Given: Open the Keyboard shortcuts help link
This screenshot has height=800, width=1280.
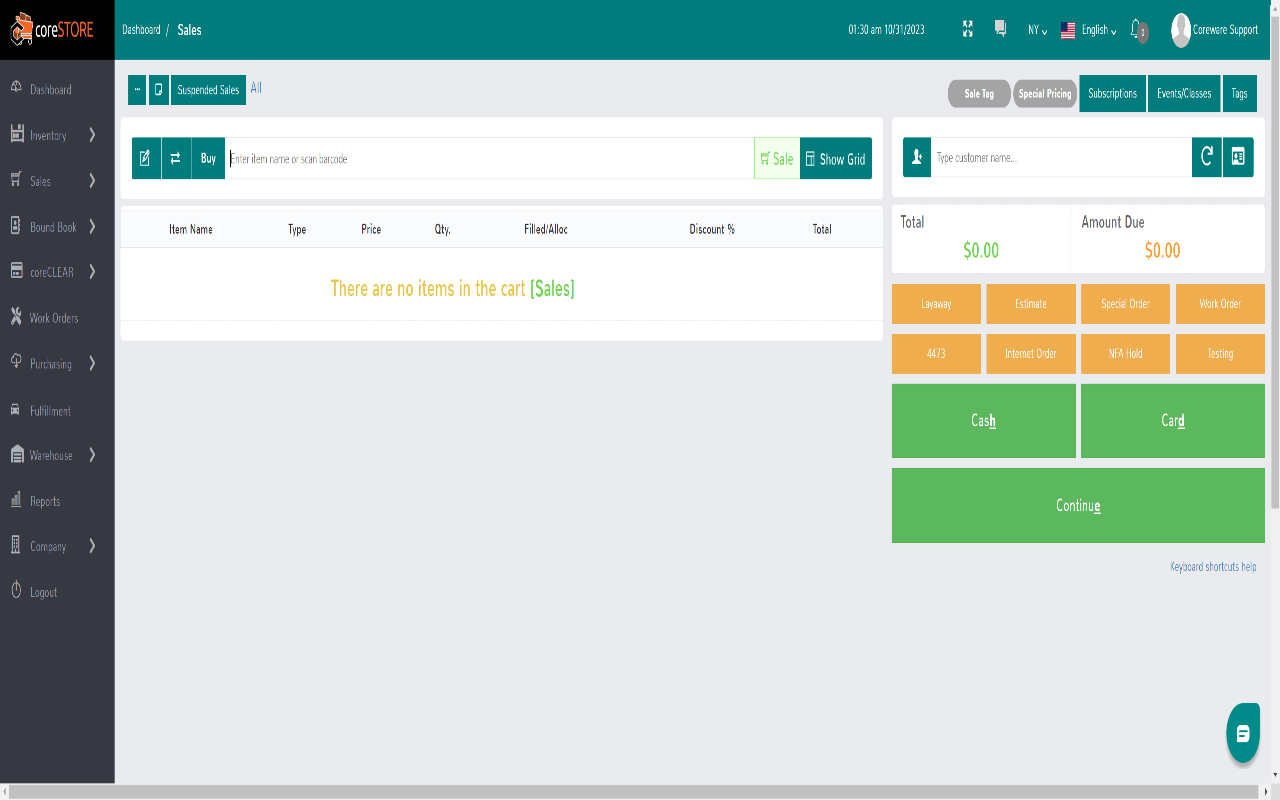Looking at the screenshot, I should pos(1213,567).
